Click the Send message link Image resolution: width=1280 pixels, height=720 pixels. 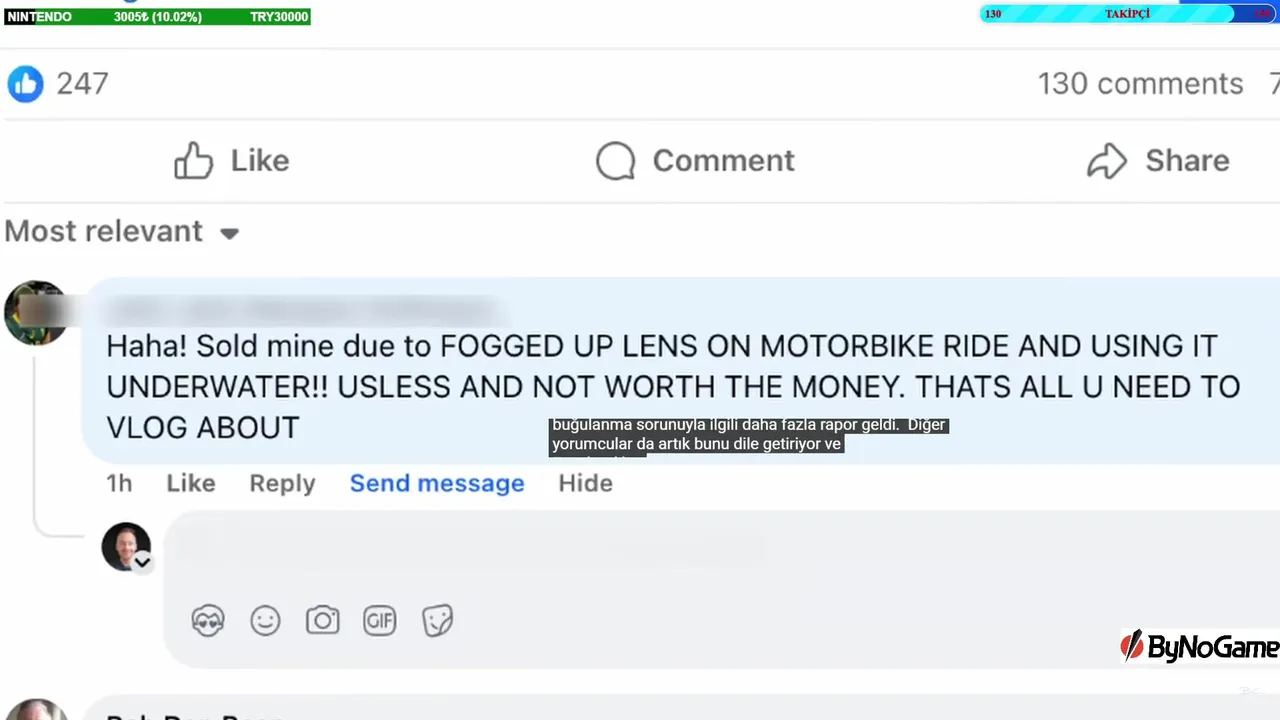click(437, 484)
